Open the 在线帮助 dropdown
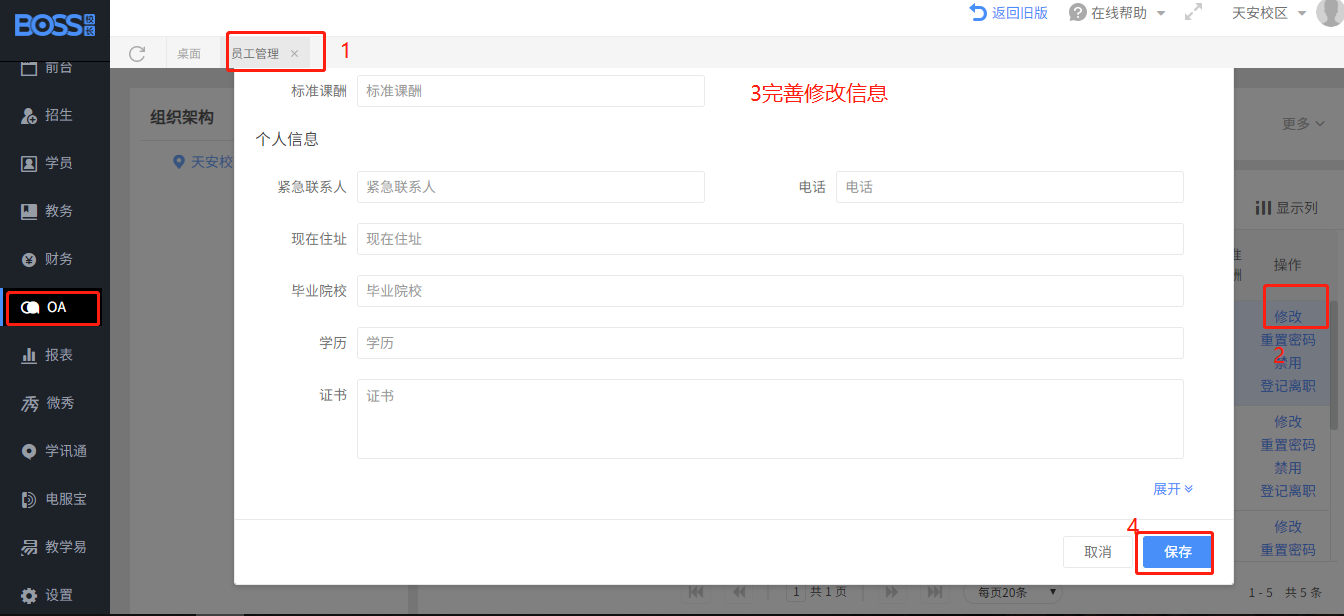1344x616 pixels. point(1117,13)
